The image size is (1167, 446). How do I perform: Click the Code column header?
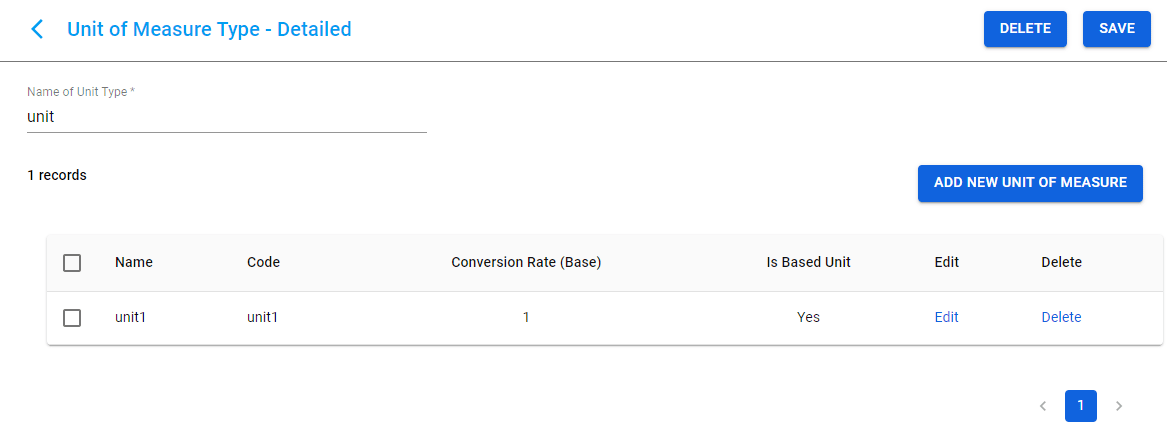[263, 262]
